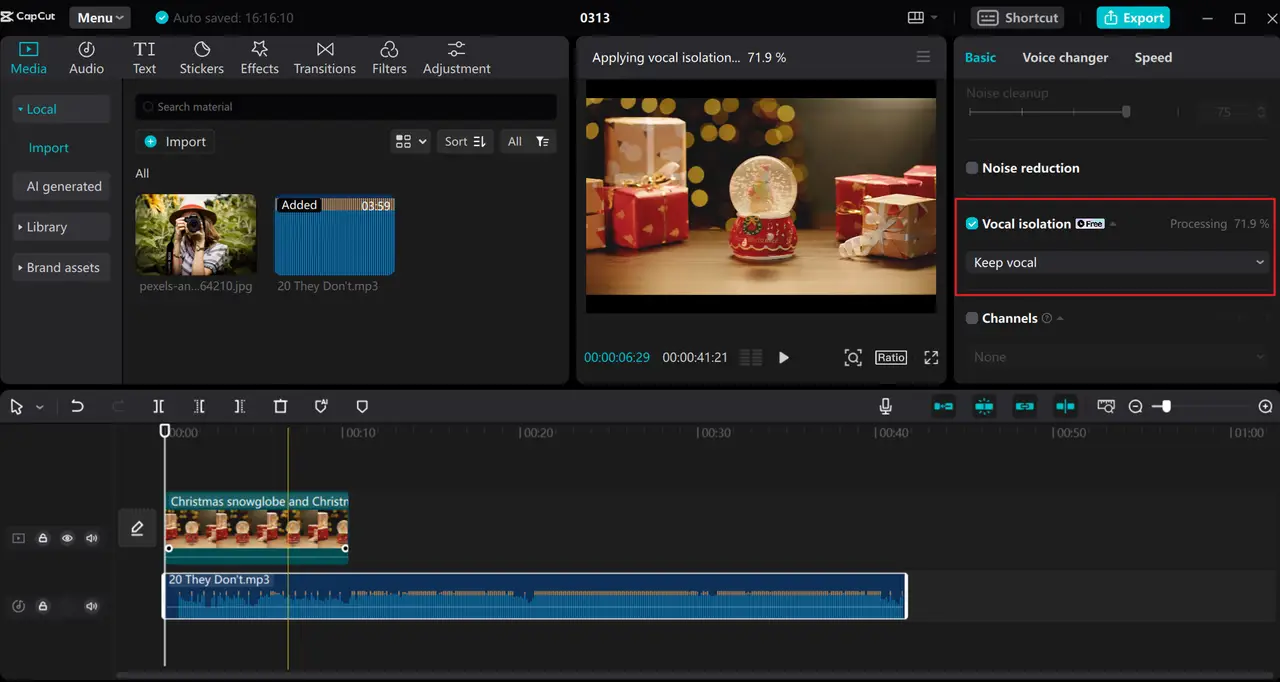Click the delete left trim icon
This screenshot has width=1280, height=682.
(199, 406)
